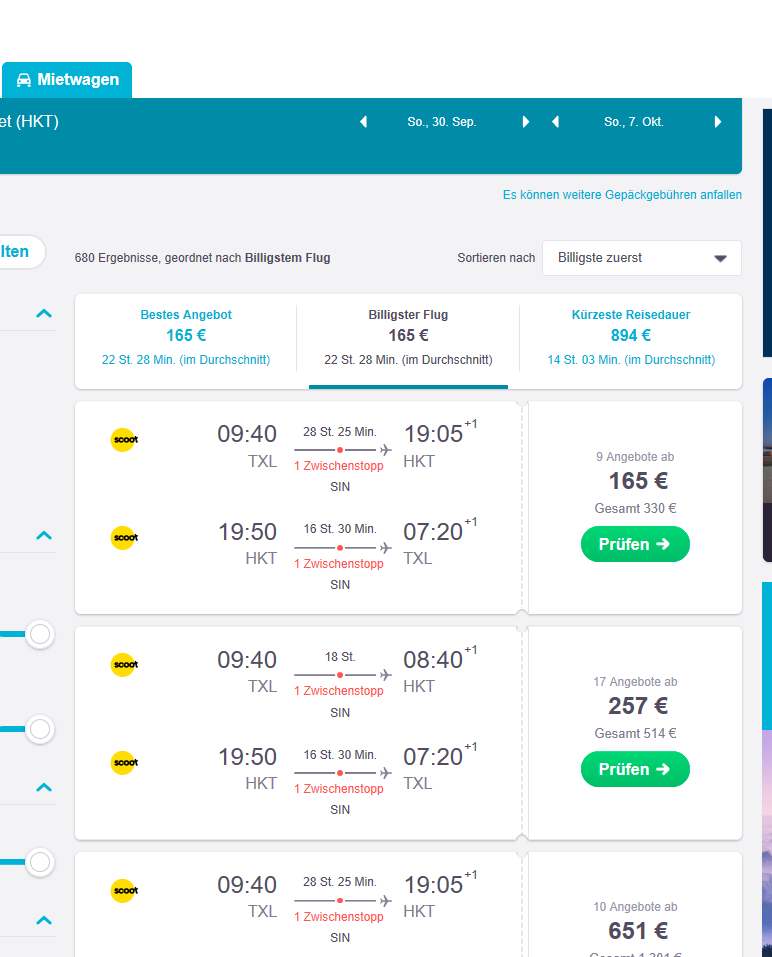Collapse the second filter section chevron

(44, 536)
